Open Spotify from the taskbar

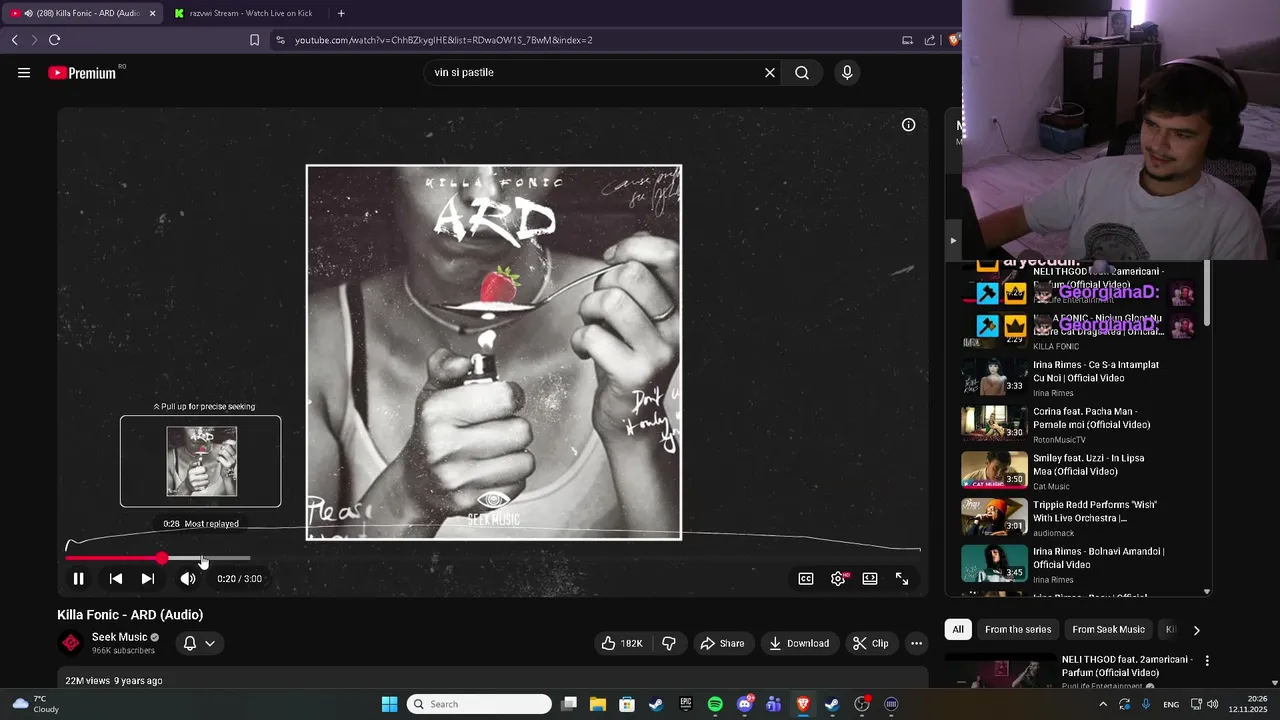715,704
